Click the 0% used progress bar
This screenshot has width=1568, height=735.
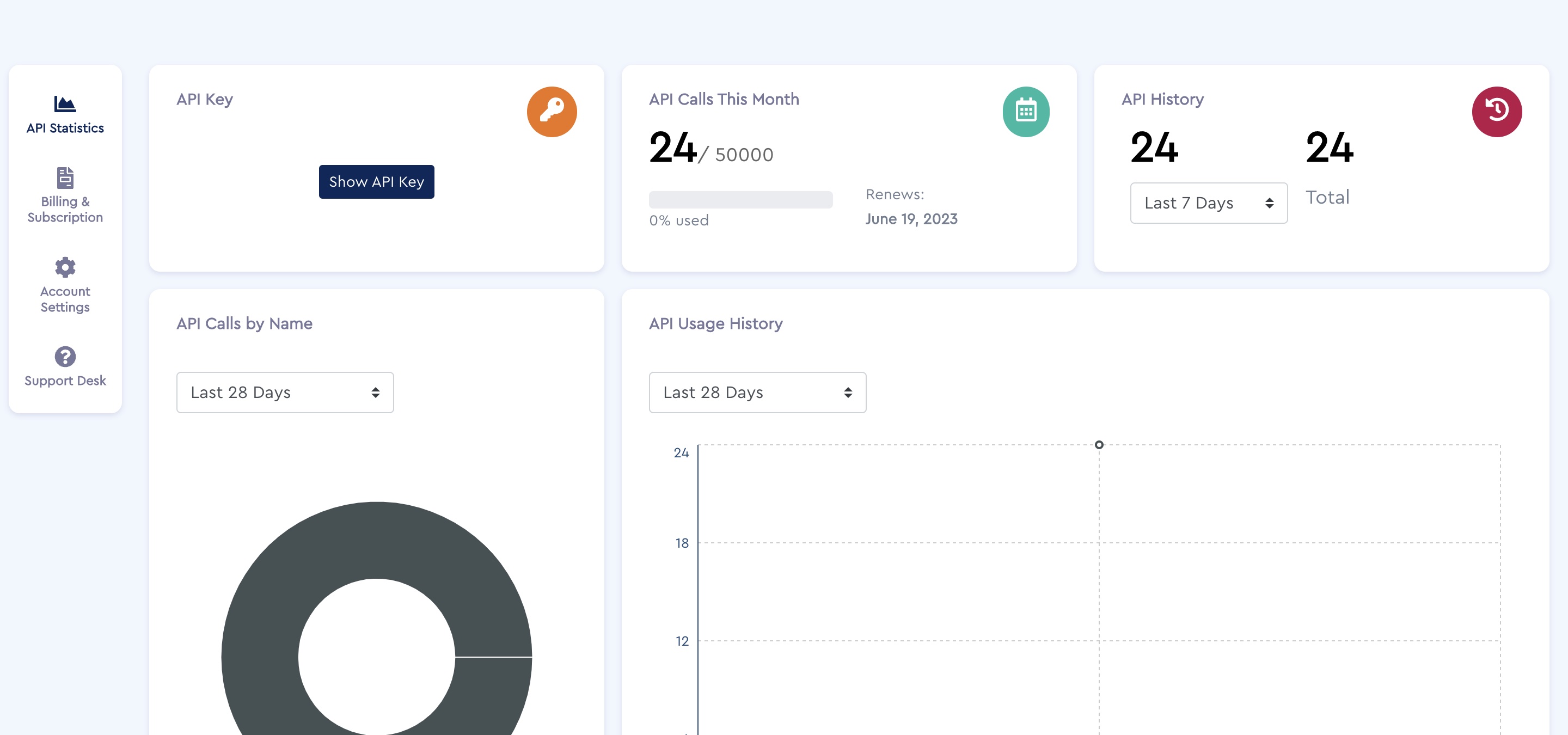click(x=740, y=200)
